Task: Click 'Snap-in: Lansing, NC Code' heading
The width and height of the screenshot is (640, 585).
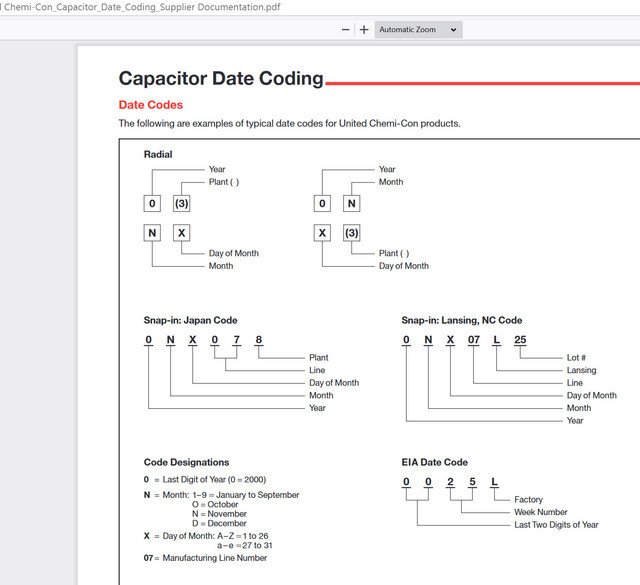Action: [x=462, y=320]
